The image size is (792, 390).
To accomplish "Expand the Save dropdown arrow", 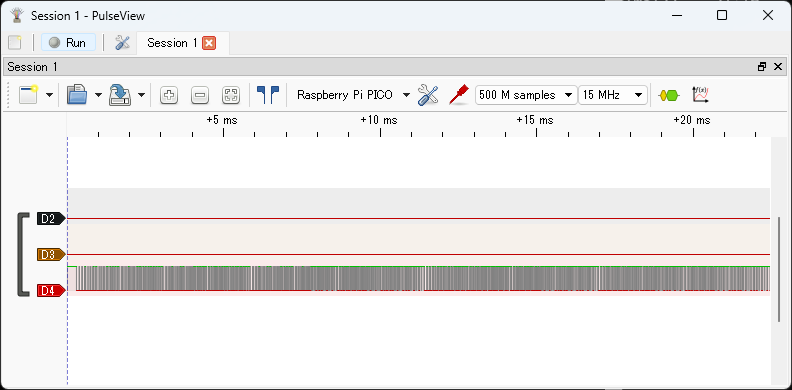I will tap(141, 95).
